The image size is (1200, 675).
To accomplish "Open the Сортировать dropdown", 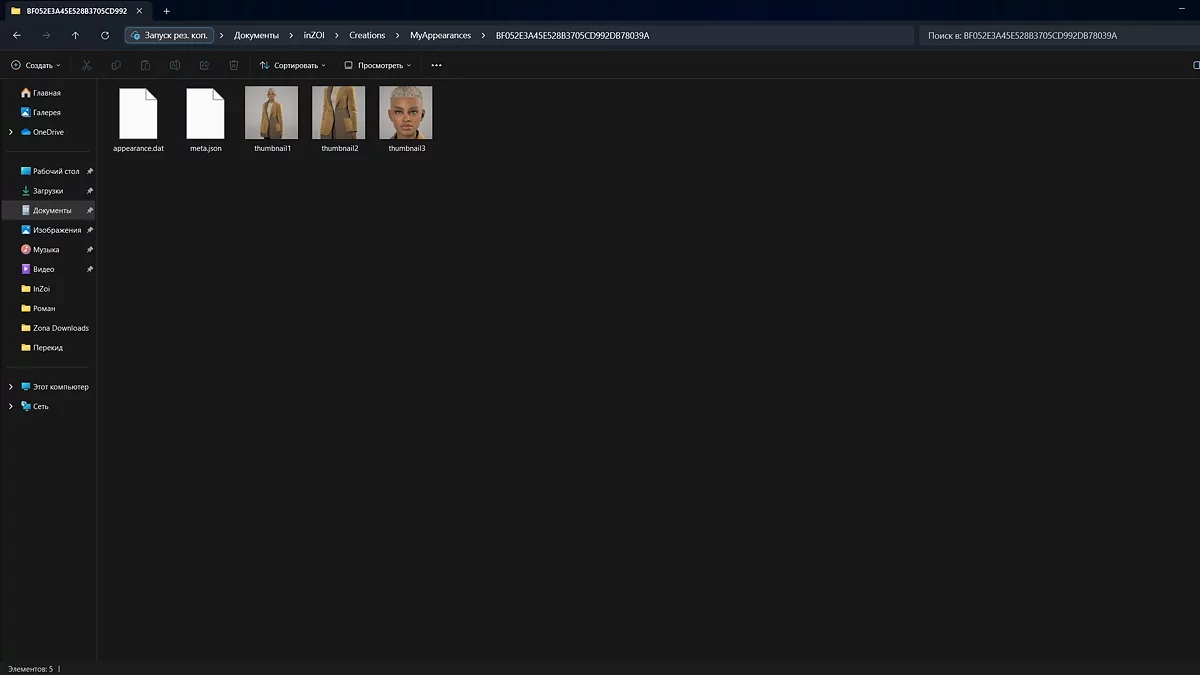I will [x=293, y=65].
